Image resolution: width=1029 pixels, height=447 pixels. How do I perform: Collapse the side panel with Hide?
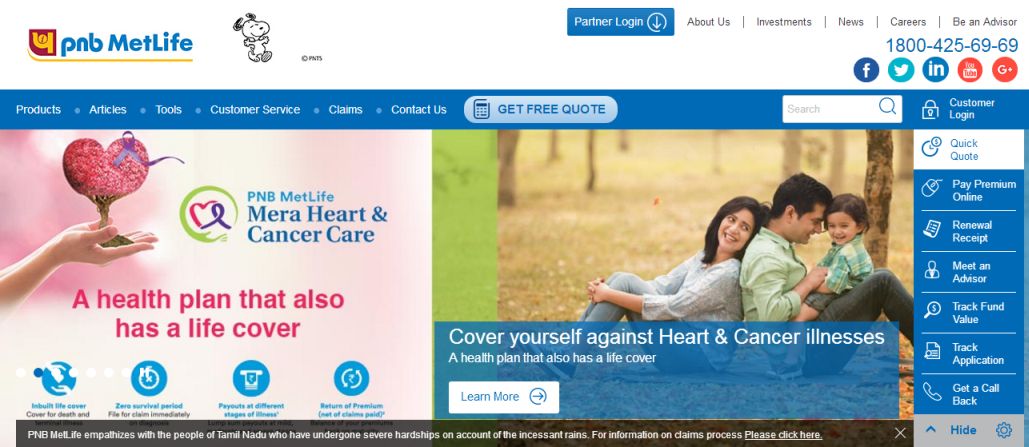tap(951, 431)
